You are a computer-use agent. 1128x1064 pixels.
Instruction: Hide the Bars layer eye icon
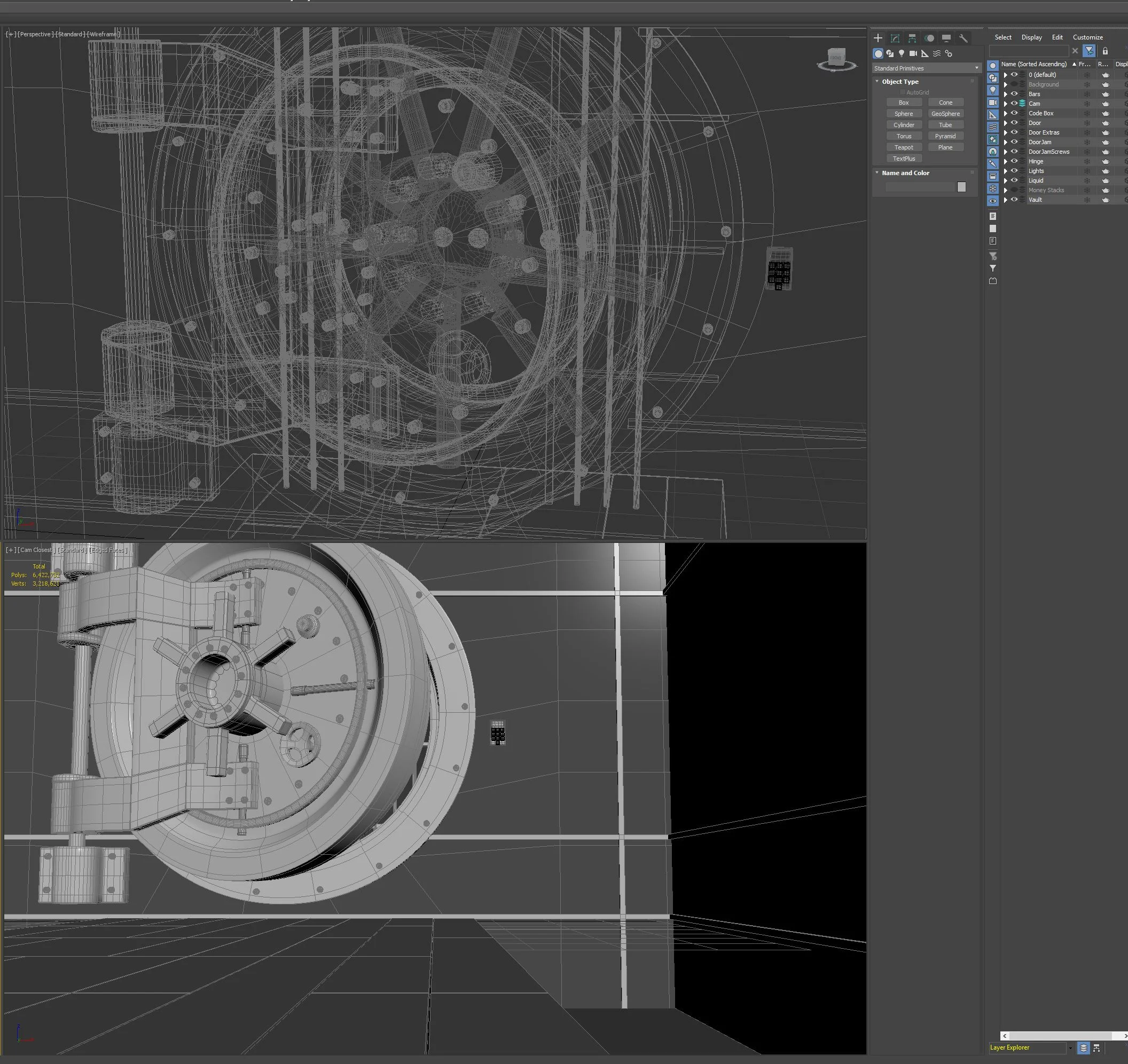tap(1015, 93)
